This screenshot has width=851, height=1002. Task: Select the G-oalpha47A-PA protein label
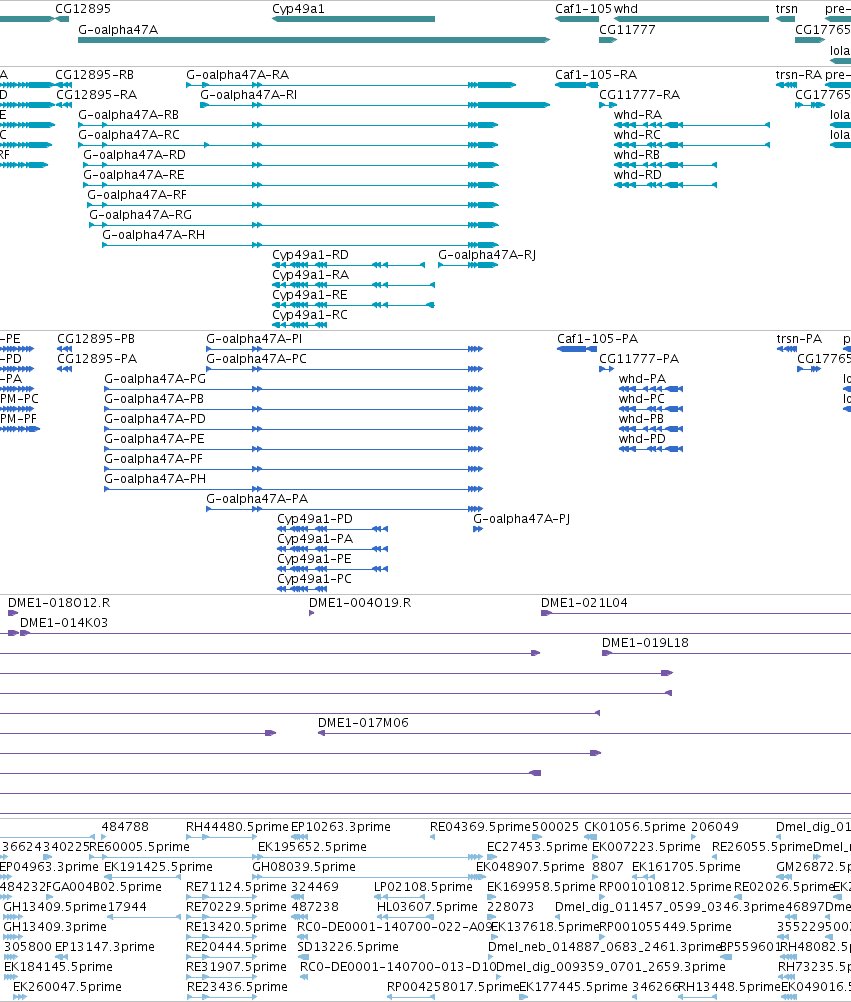click(x=257, y=499)
